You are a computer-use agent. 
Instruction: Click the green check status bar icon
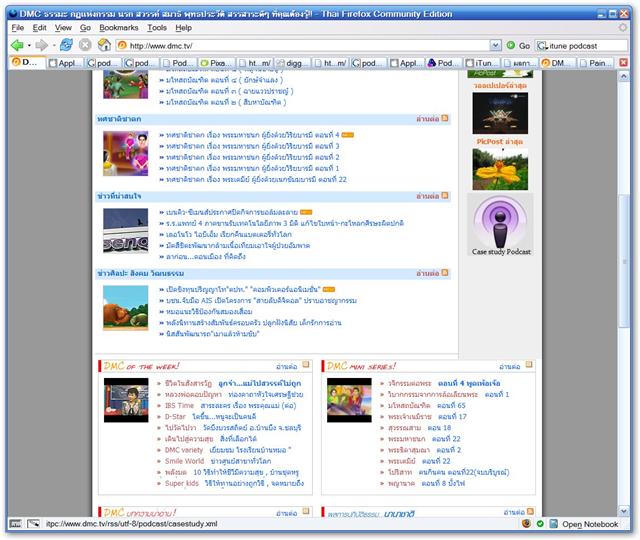pyautogui.click(x=540, y=524)
